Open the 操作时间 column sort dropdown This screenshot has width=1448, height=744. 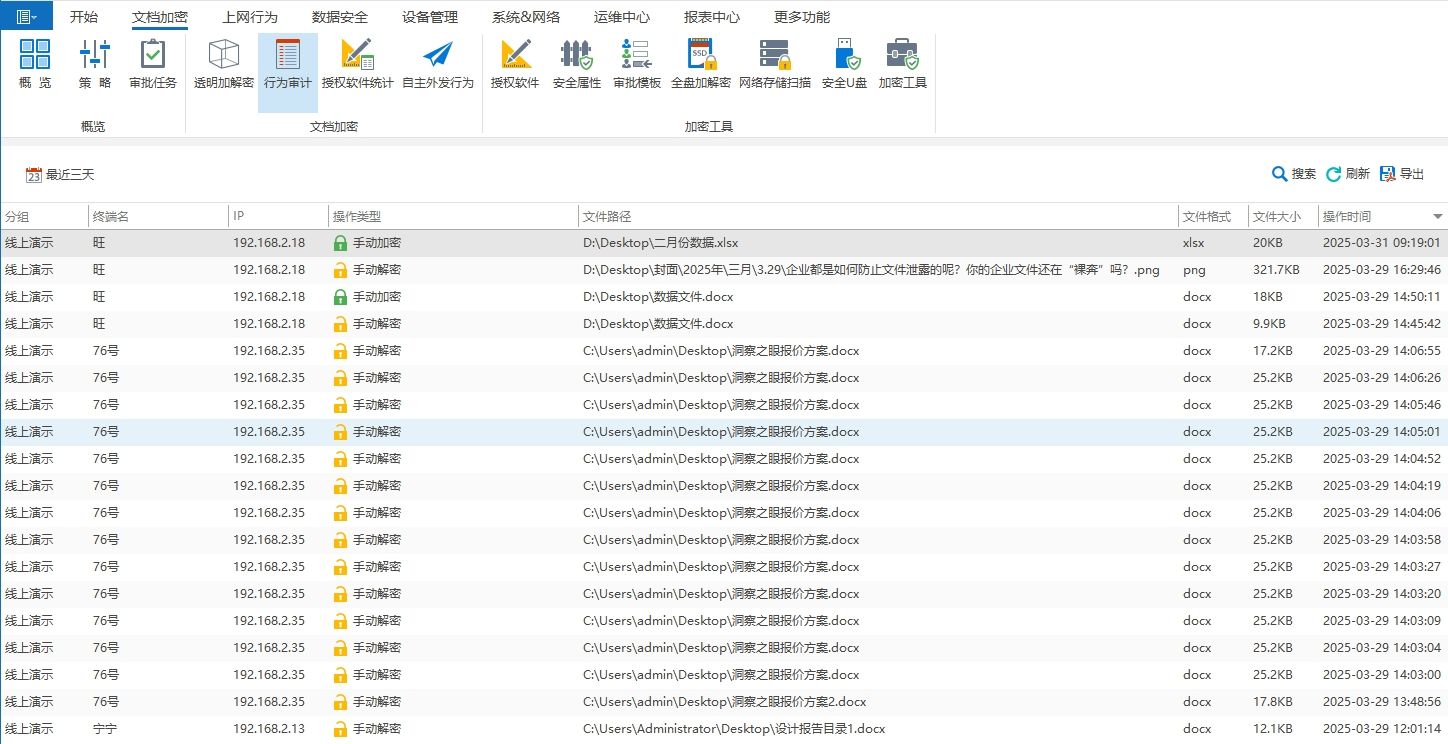click(1437, 215)
